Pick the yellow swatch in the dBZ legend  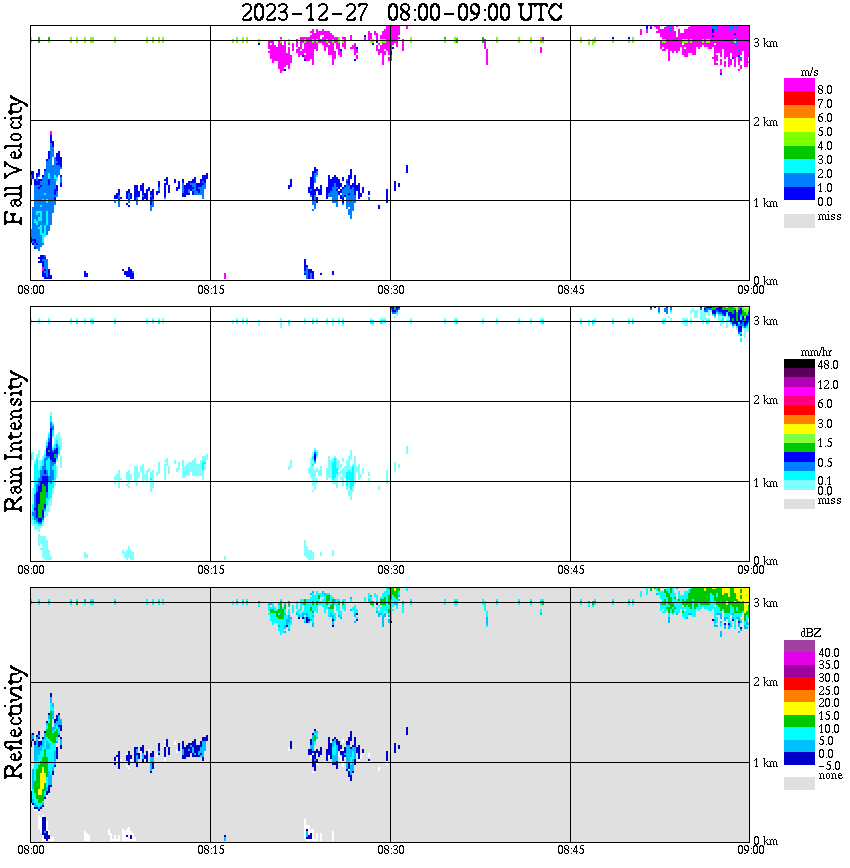[799, 709]
